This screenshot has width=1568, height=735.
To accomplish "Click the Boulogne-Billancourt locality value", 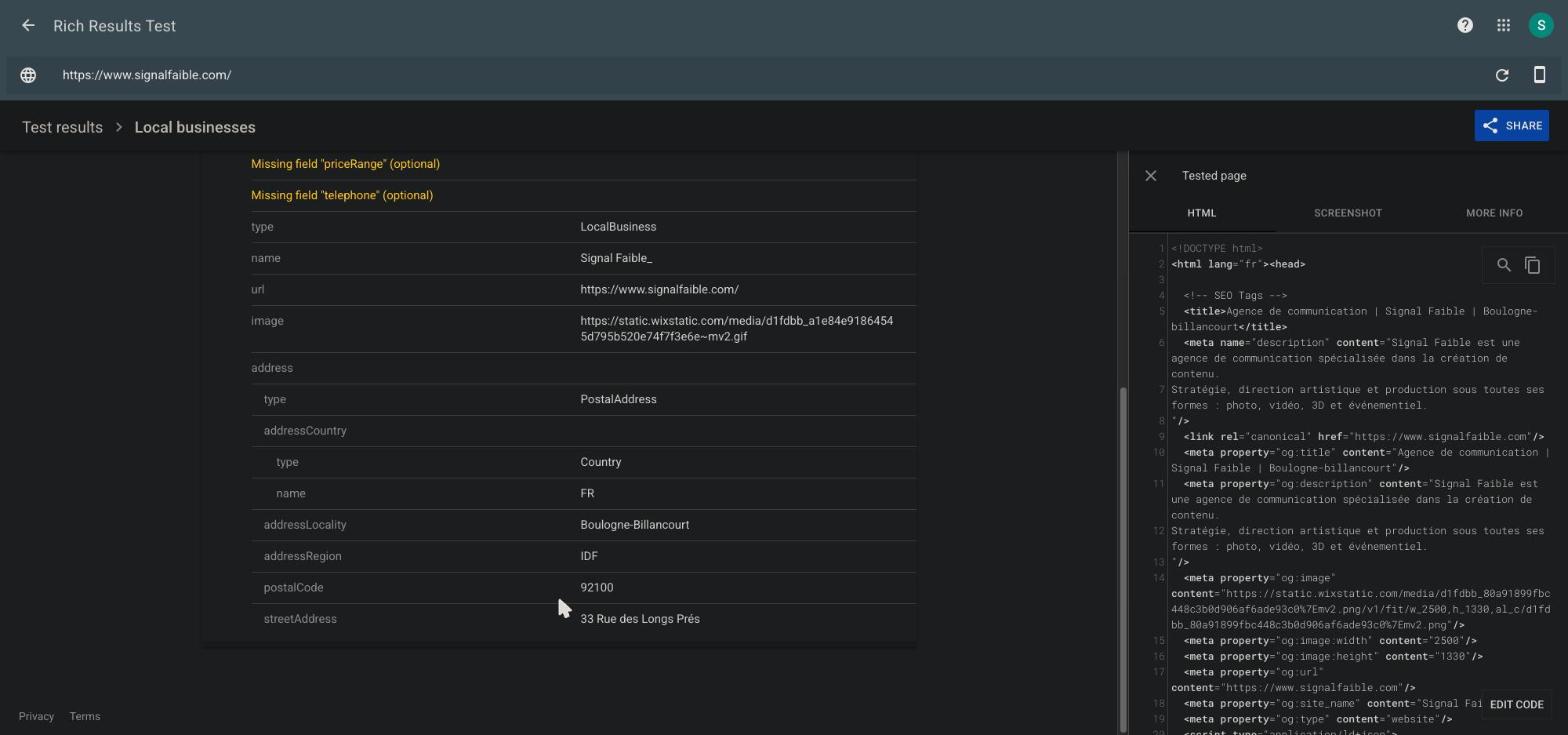I will 634,525.
